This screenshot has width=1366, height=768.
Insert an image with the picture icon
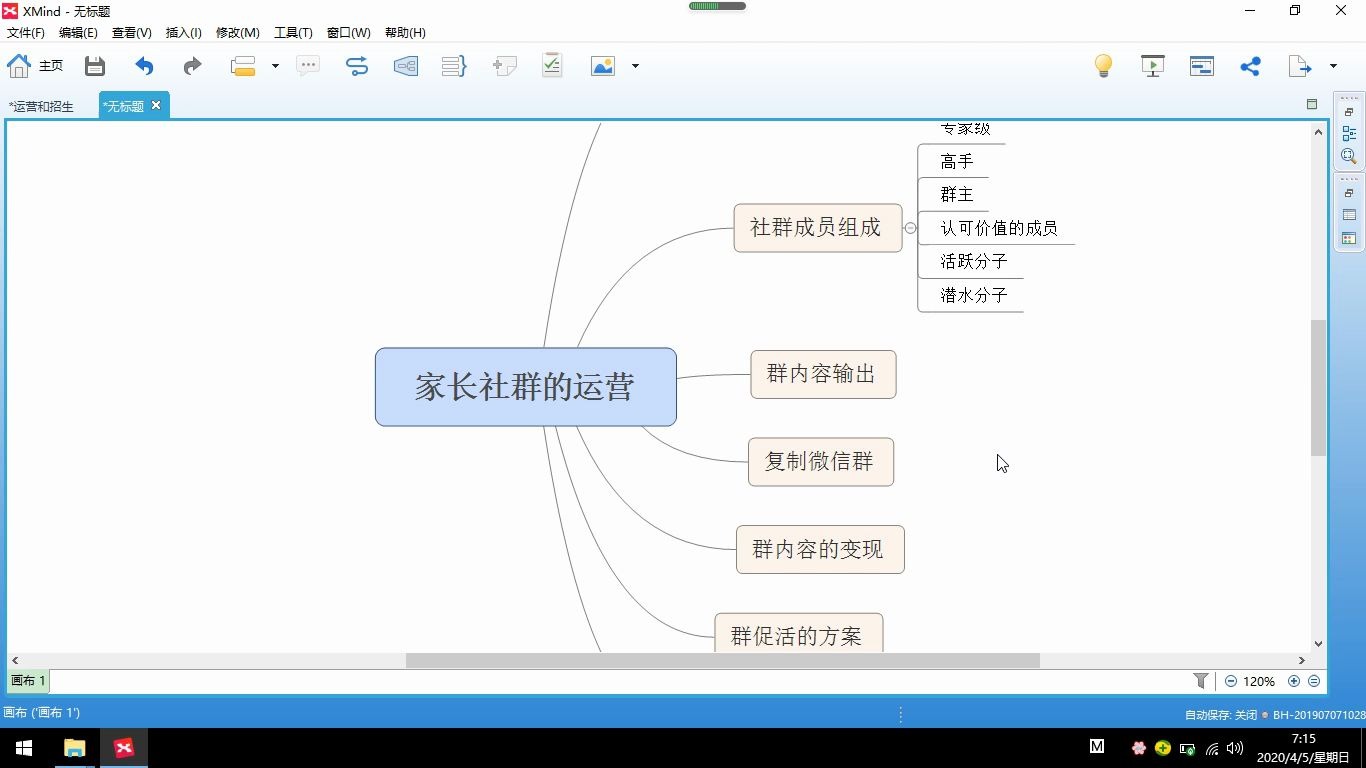click(x=603, y=66)
